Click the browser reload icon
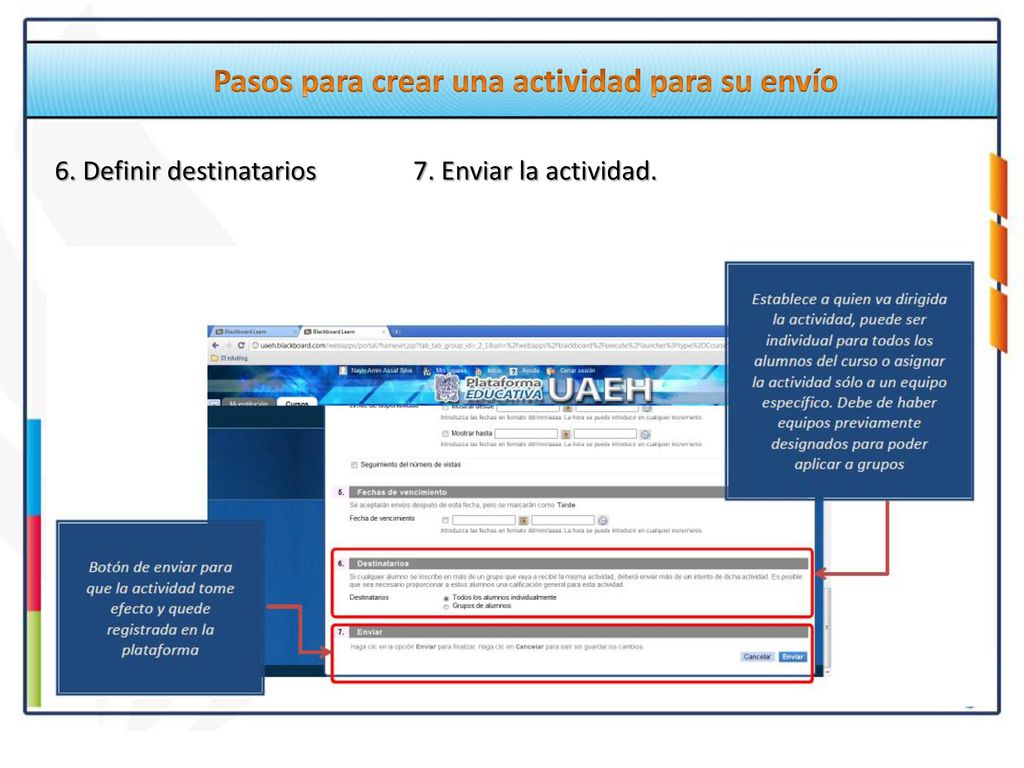The image size is (1024, 768). pos(241,345)
